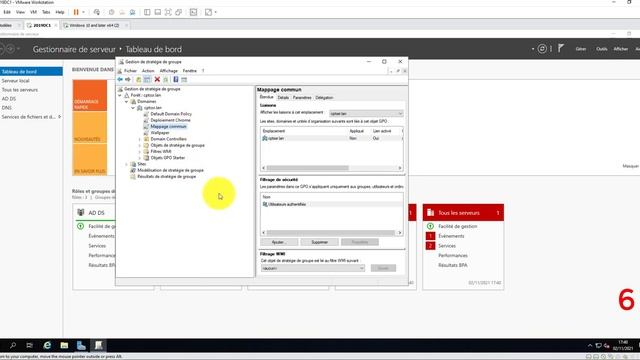The height and width of the screenshot is (360, 640).
Task: Switch to Délégation tab
Action: (x=324, y=98)
